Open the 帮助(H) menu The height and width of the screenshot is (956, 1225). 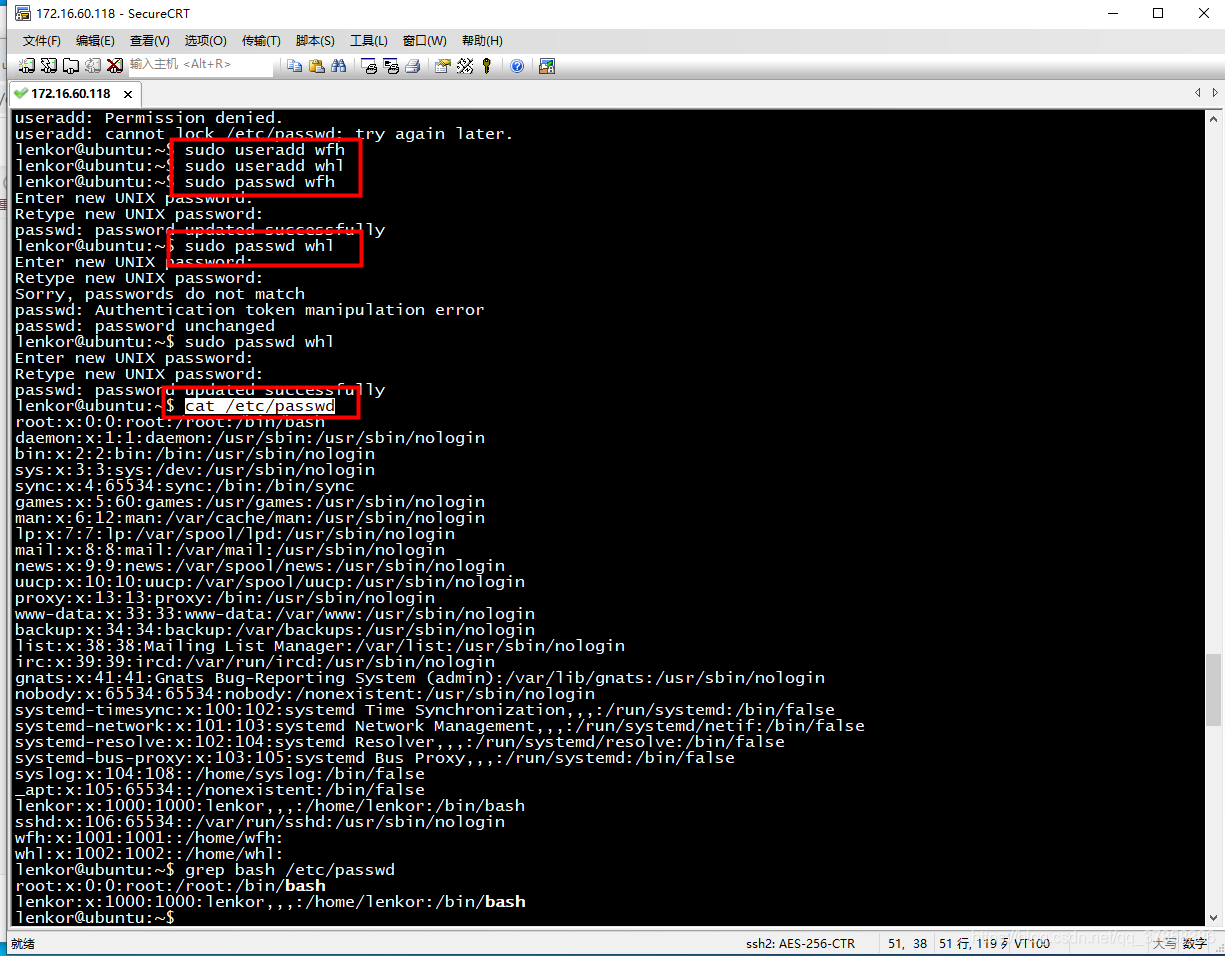(x=482, y=41)
